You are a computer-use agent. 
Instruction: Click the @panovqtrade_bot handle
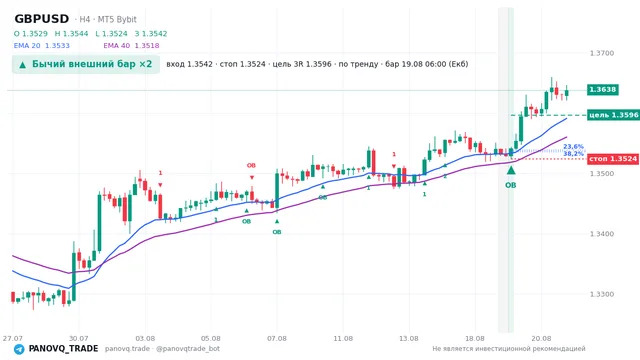pyautogui.click(x=188, y=349)
